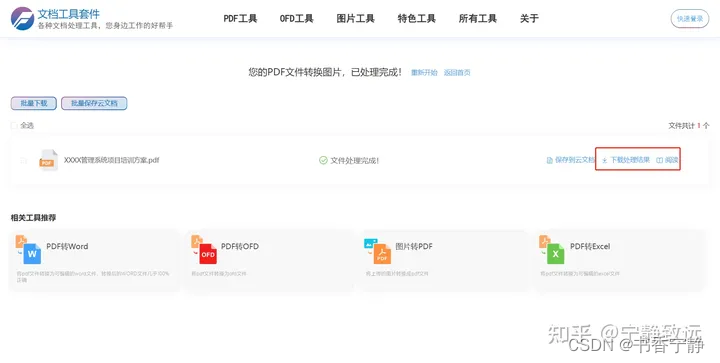Click the 保存到云文档 link
Viewport: 720px width, 363px height.
point(571,160)
